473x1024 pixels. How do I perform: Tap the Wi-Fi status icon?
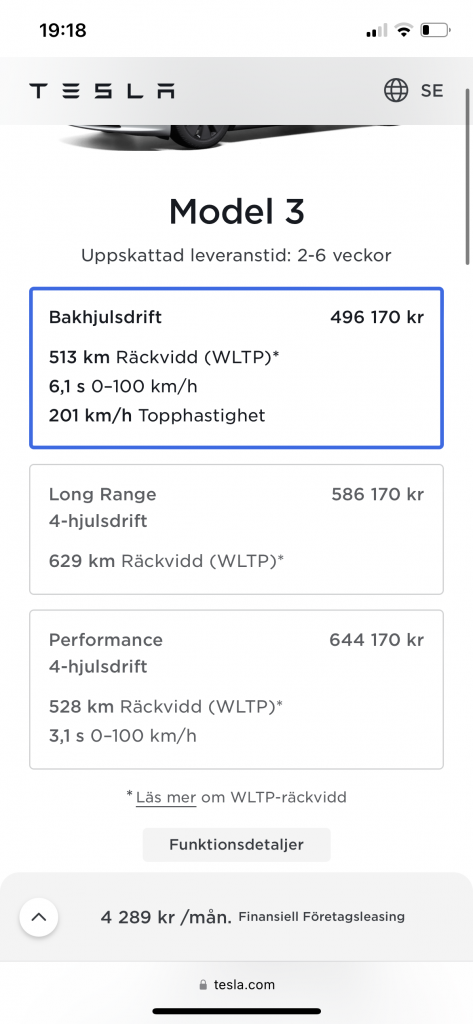pos(404,30)
